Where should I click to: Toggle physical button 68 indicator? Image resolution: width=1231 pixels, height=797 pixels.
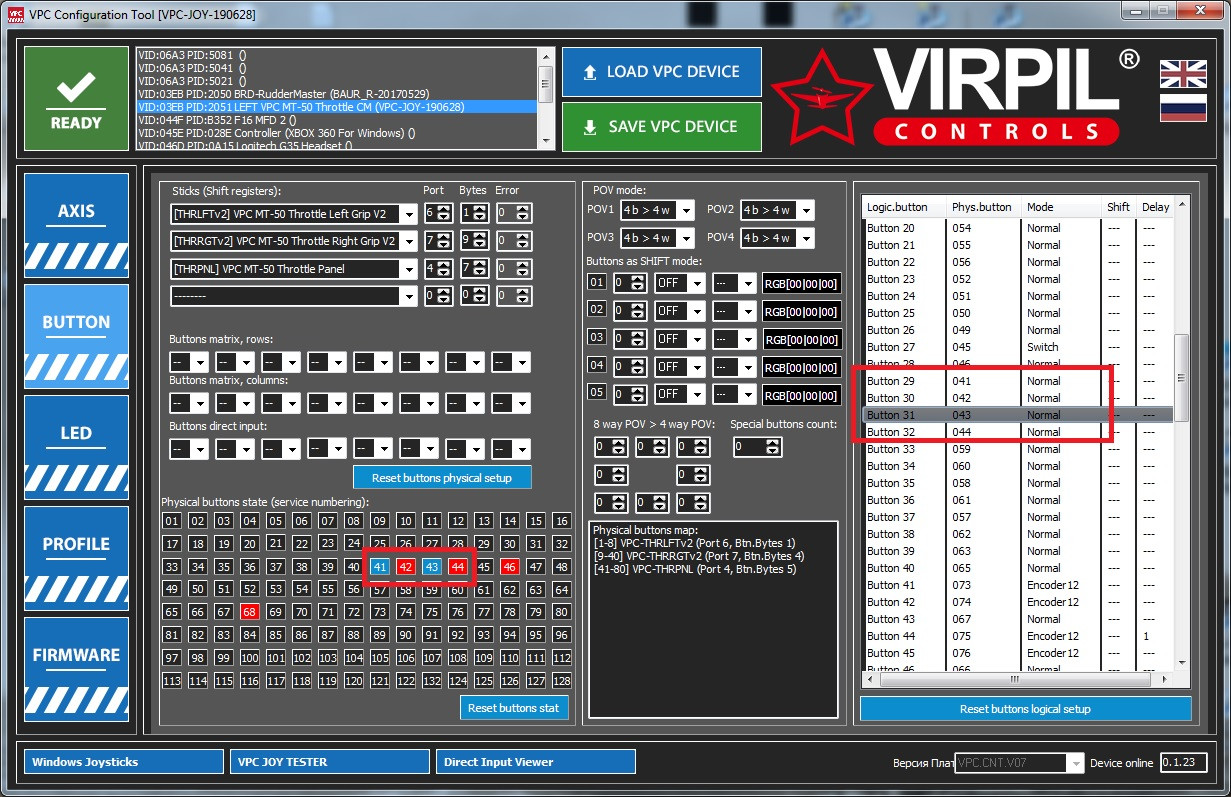point(250,612)
